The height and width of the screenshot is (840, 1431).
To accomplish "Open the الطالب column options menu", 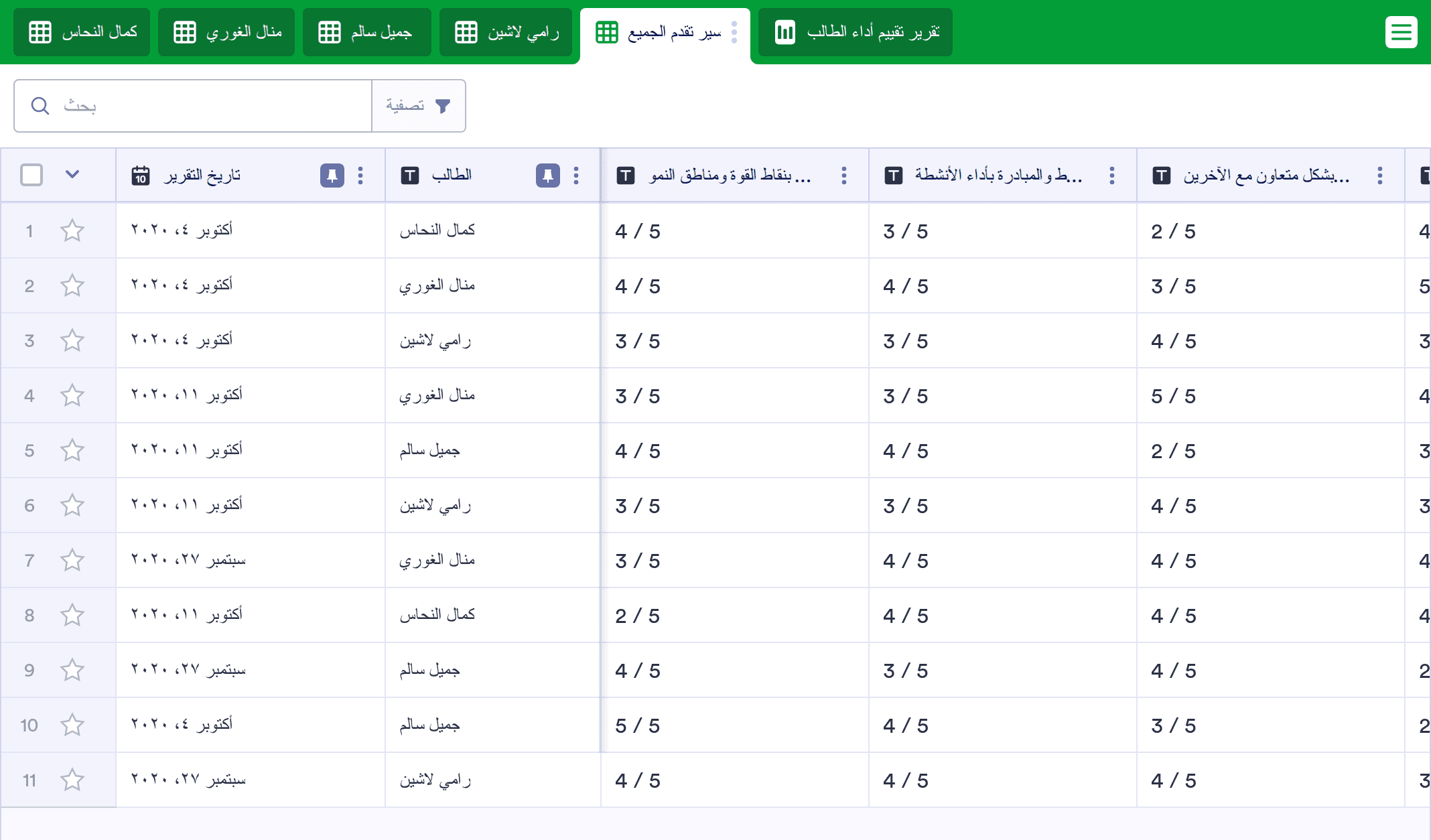I will (x=576, y=176).
